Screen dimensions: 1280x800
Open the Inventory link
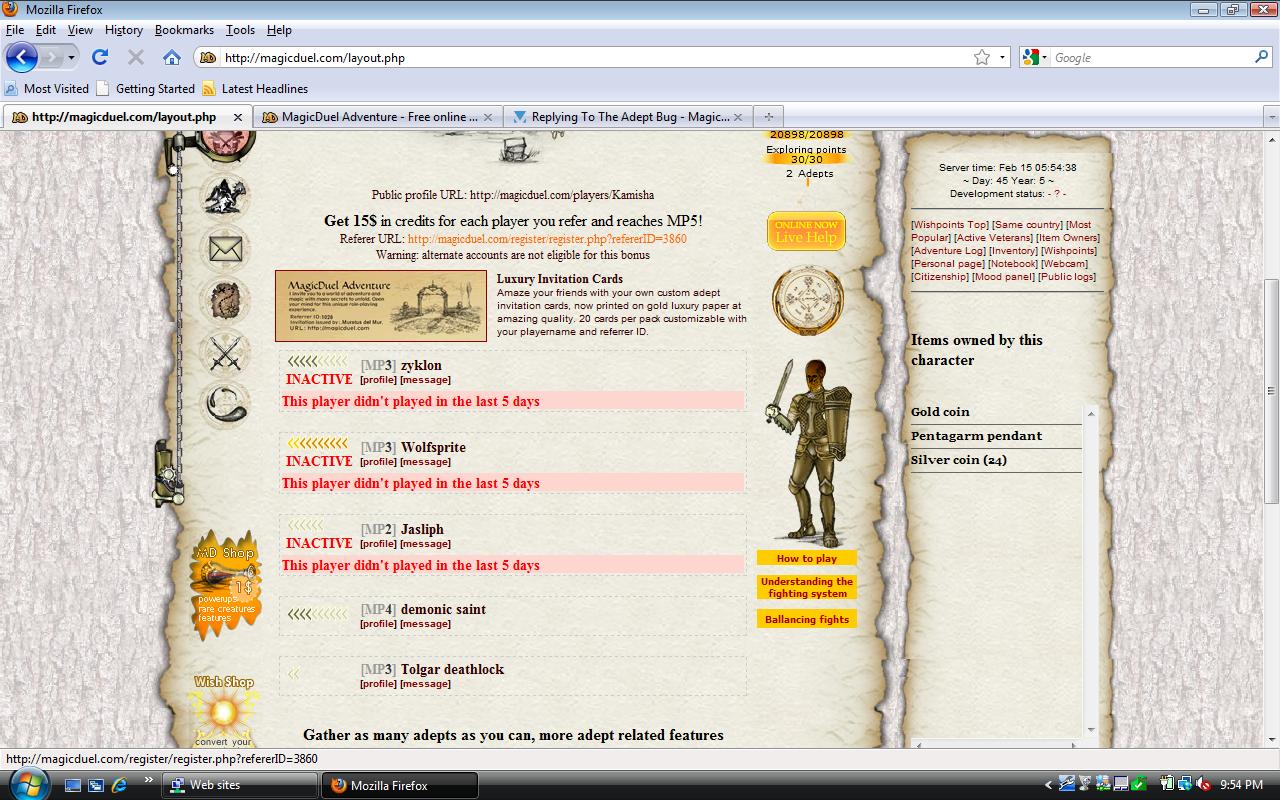coord(1013,251)
